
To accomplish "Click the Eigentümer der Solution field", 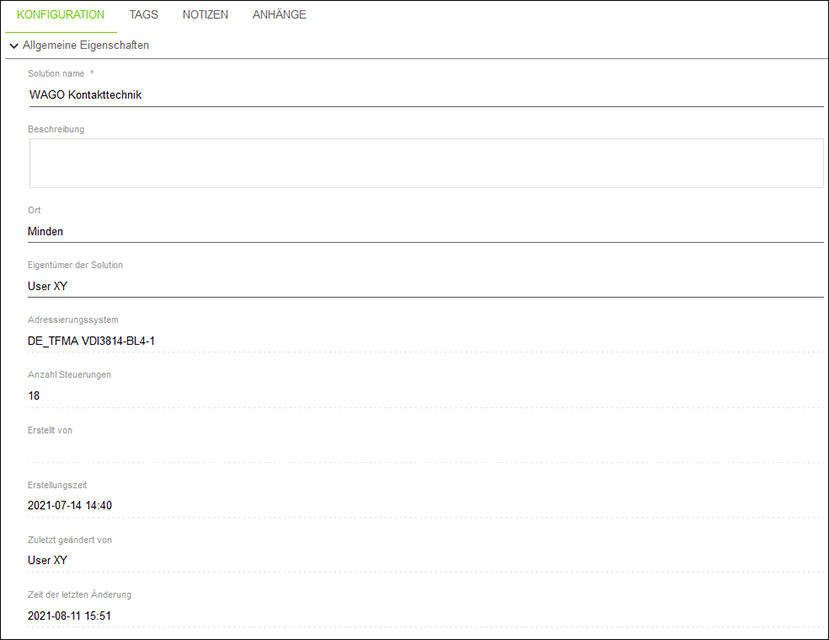I will 426,286.
